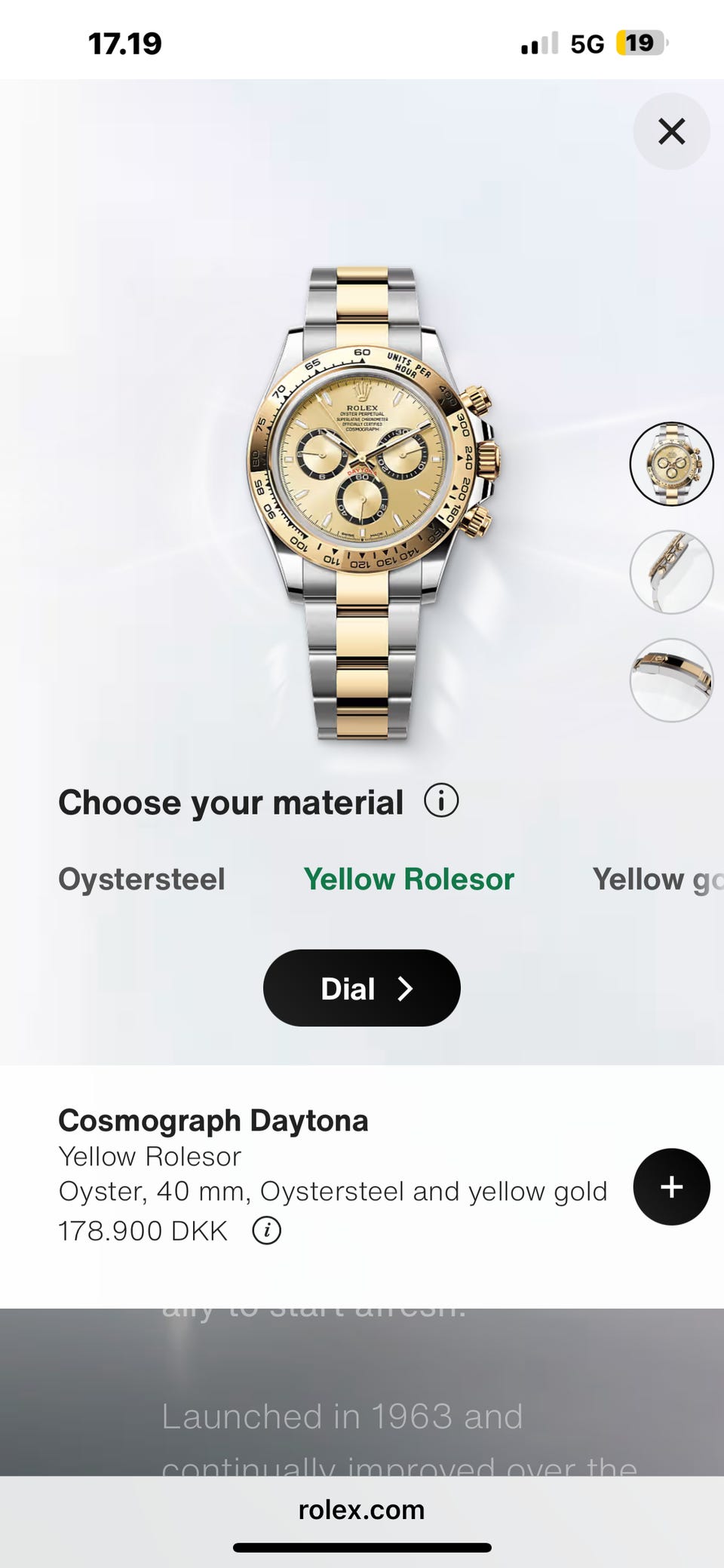
Task: Open info icon beside Choose your material
Action: [x=441, y=801]
